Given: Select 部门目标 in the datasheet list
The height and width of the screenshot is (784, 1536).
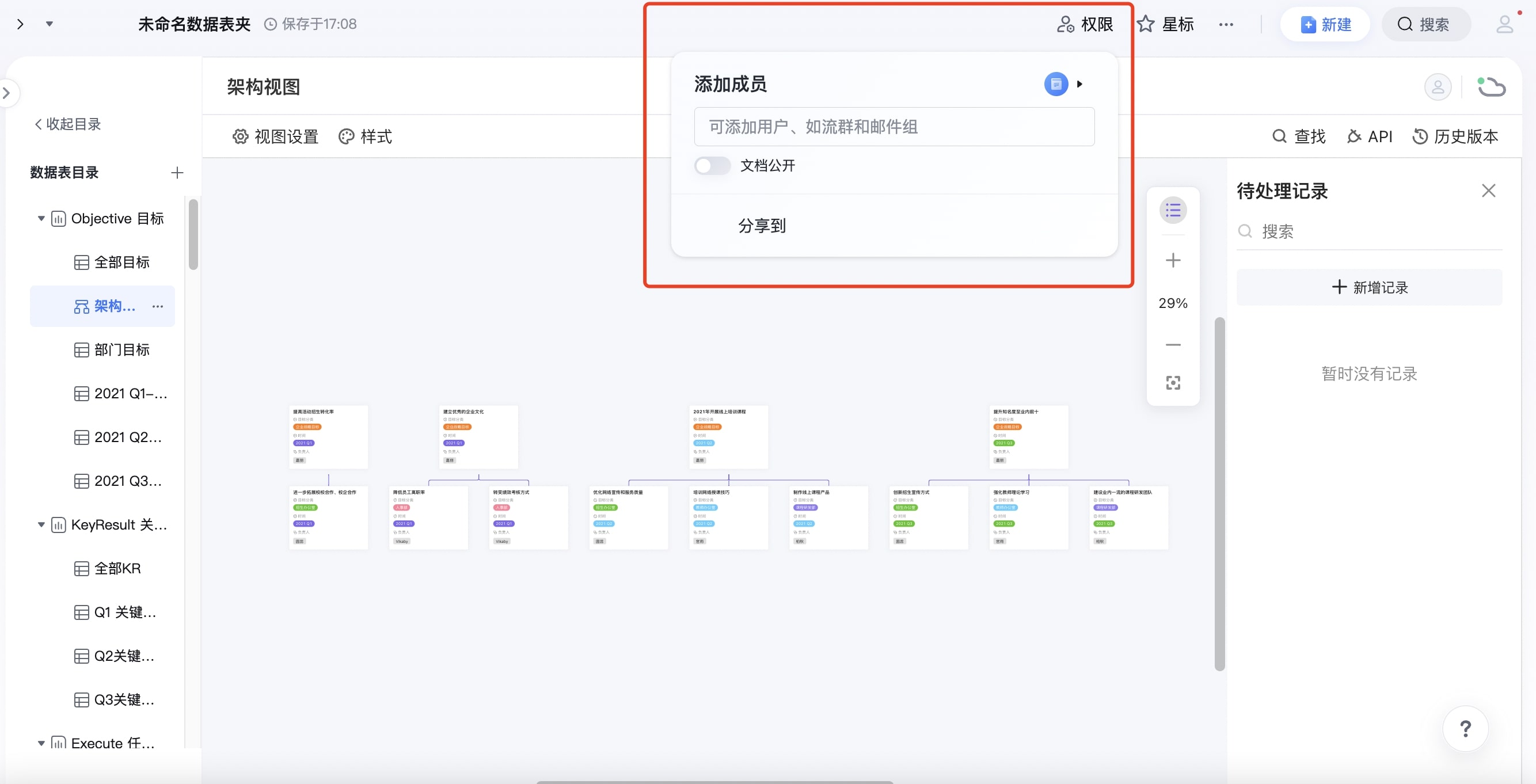Looking at the screenshot, I should click(121, 350).
